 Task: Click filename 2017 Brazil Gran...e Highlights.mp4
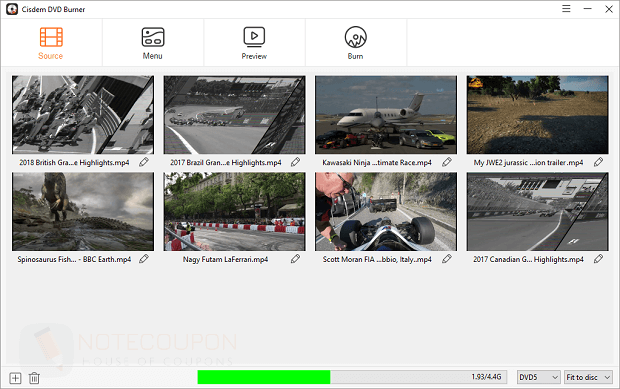coord(226,162)
